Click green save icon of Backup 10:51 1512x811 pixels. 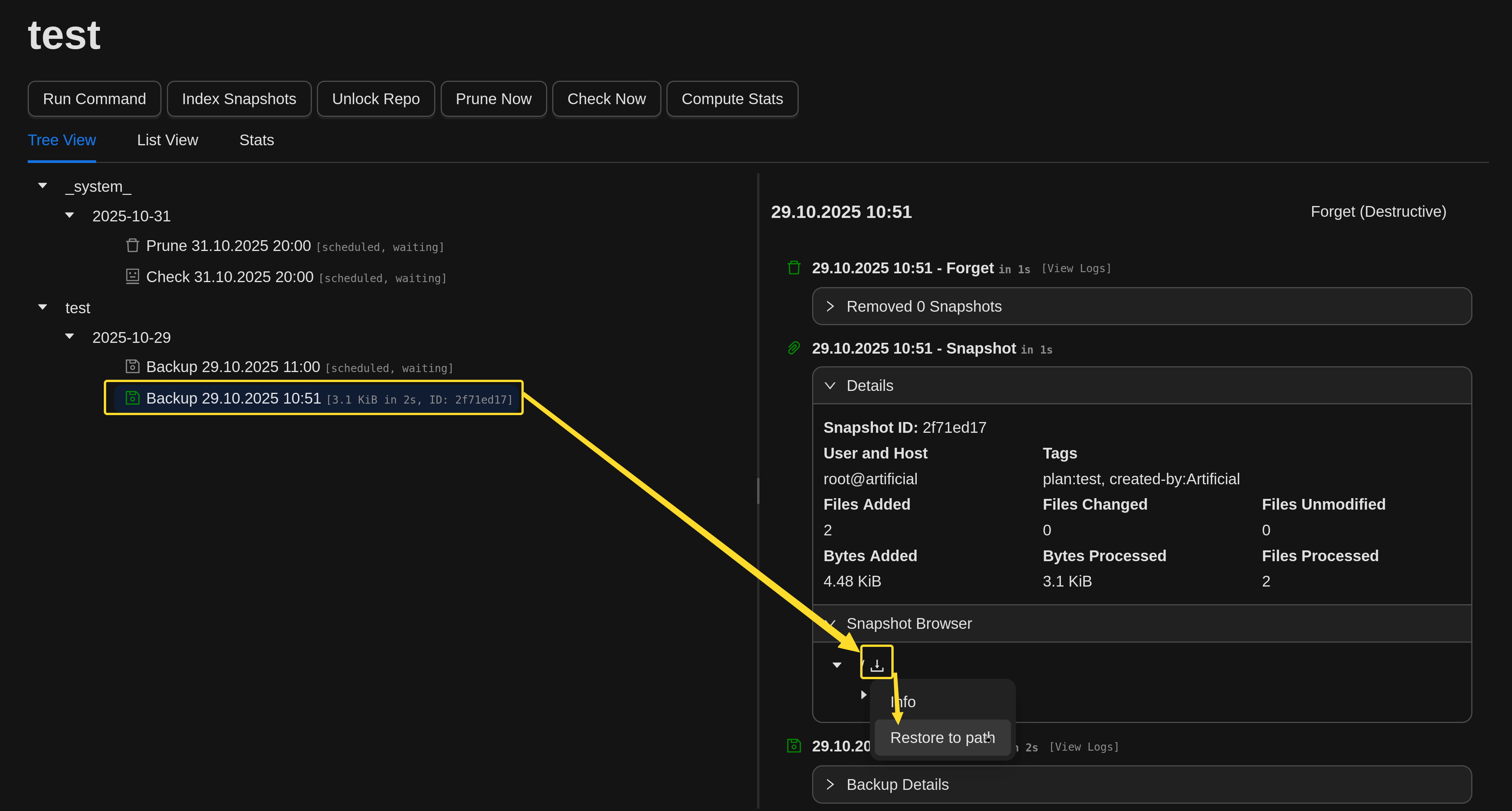133,398
